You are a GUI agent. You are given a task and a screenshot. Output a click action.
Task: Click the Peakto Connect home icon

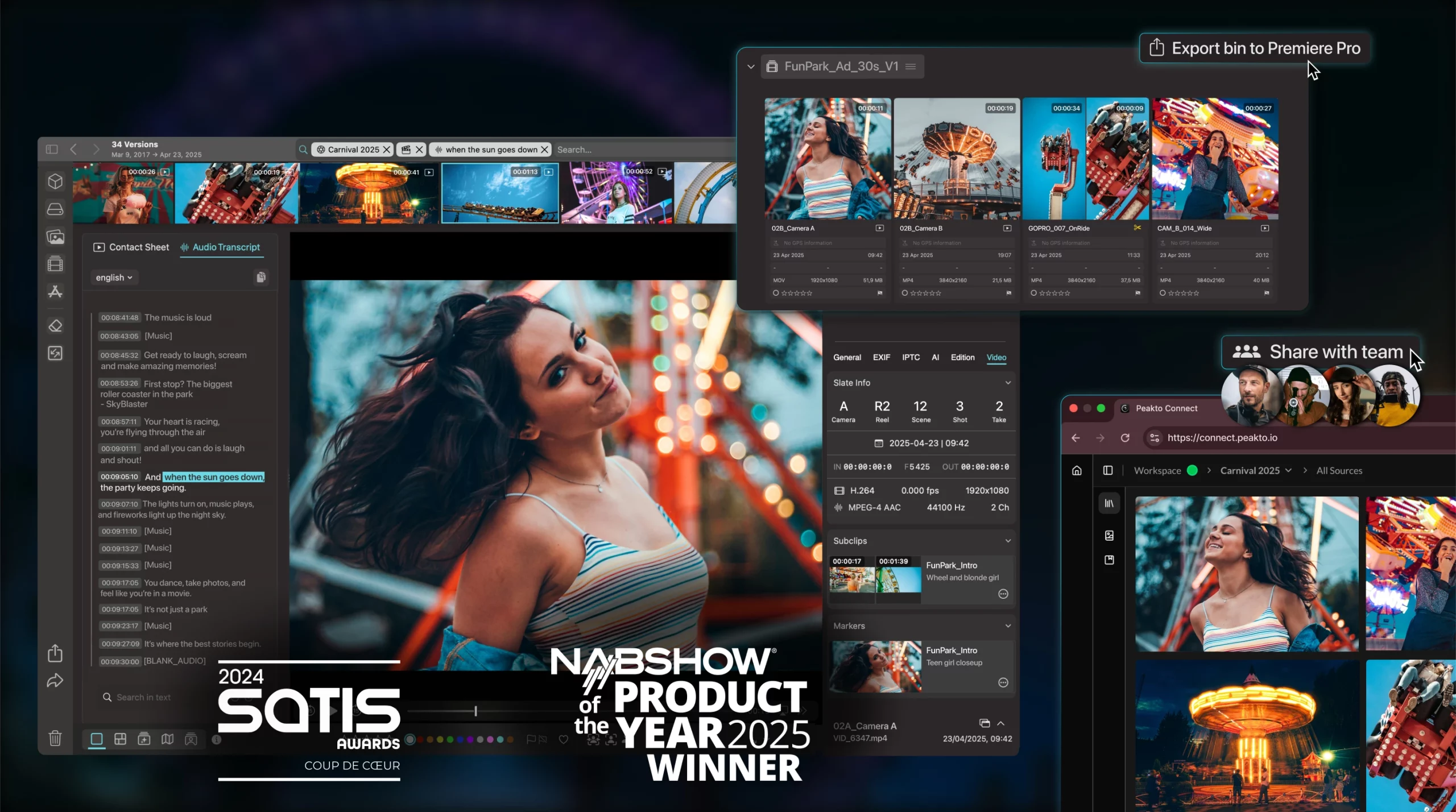(1077, 470)
